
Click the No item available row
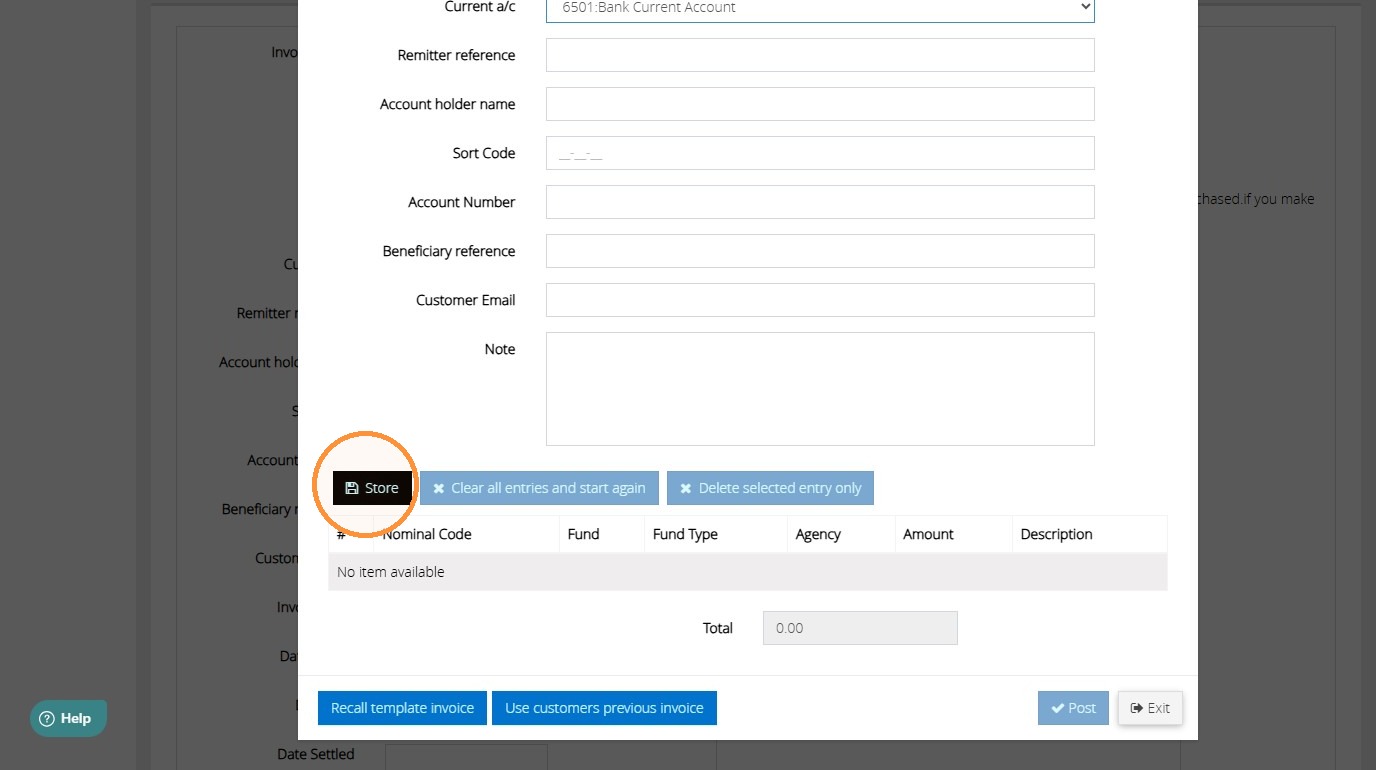click(x=748, y=572)
